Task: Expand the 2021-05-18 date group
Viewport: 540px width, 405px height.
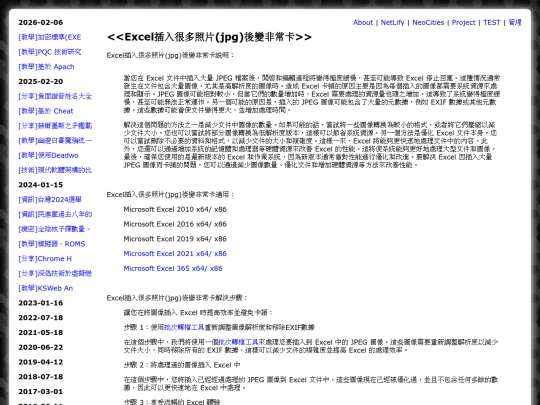Action: 41,332
